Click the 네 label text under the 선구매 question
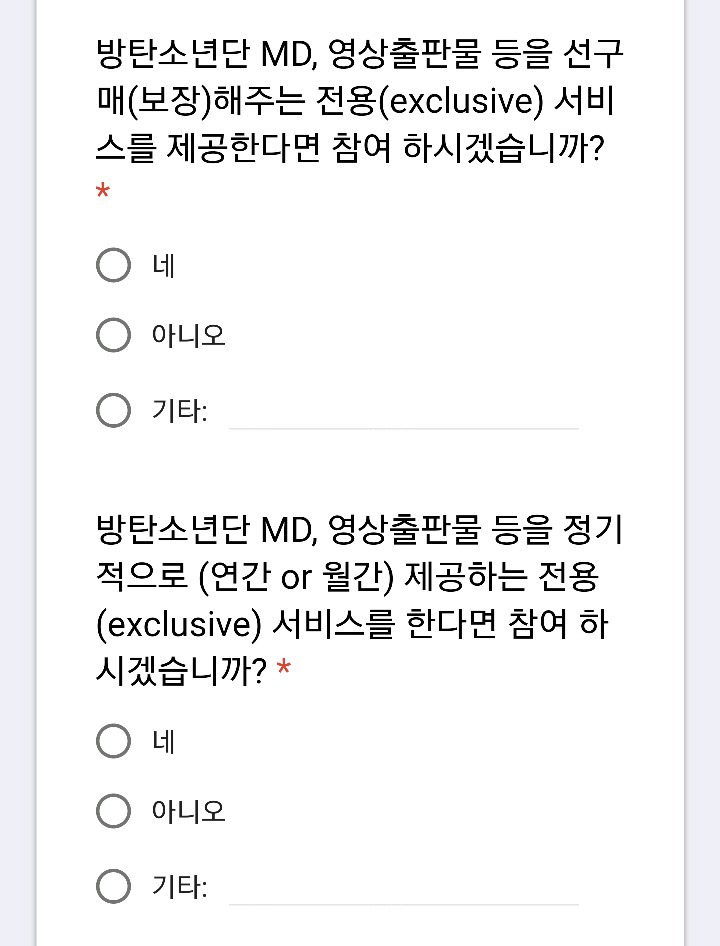 click(163, 267)
